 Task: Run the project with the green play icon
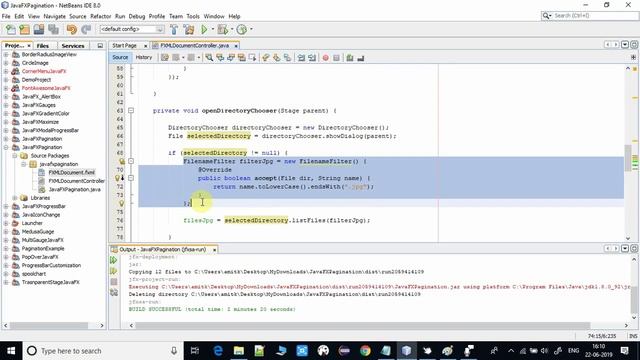[204, 29]
